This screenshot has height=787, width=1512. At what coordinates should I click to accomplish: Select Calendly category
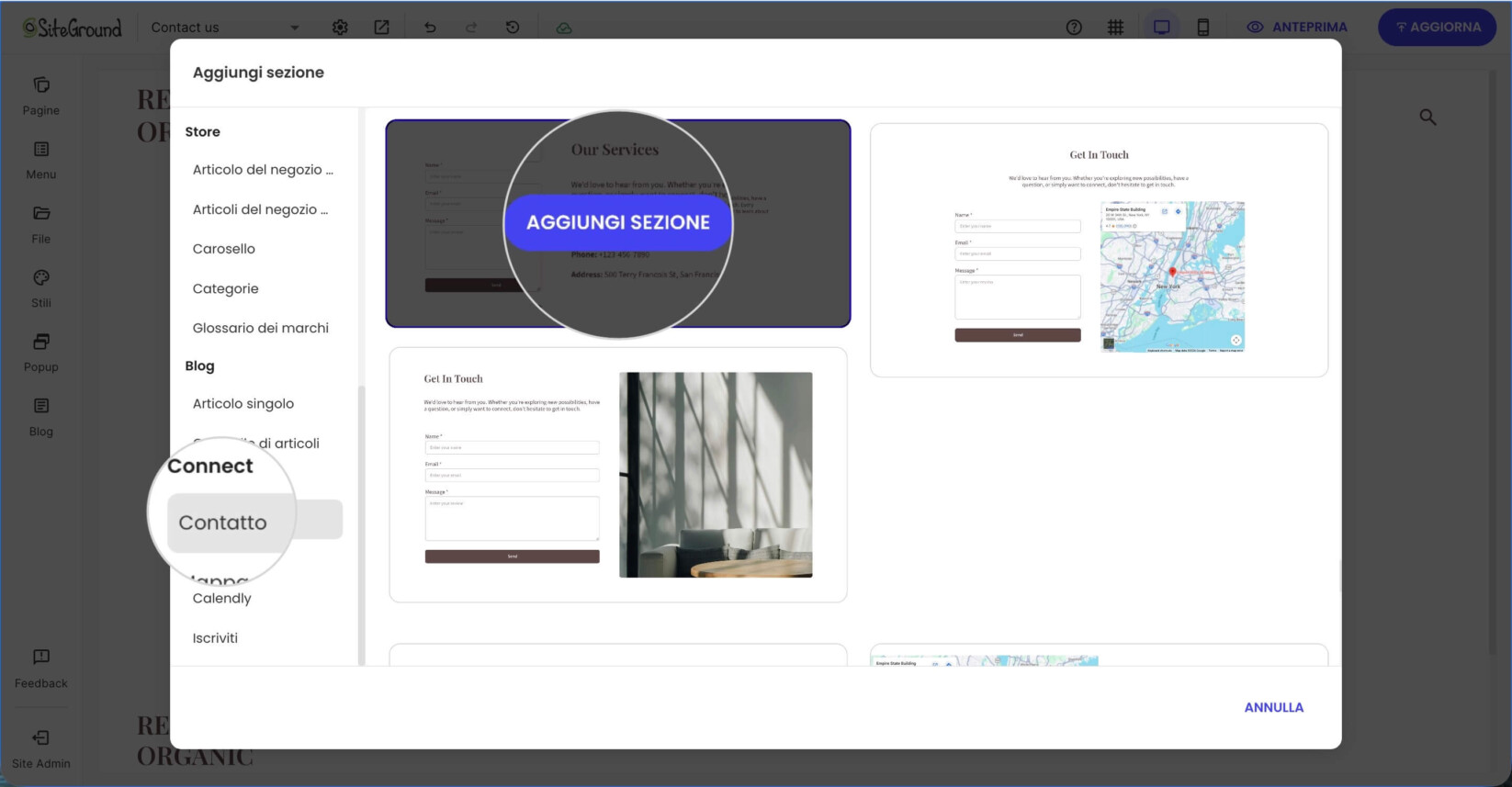tap(222, 599)
